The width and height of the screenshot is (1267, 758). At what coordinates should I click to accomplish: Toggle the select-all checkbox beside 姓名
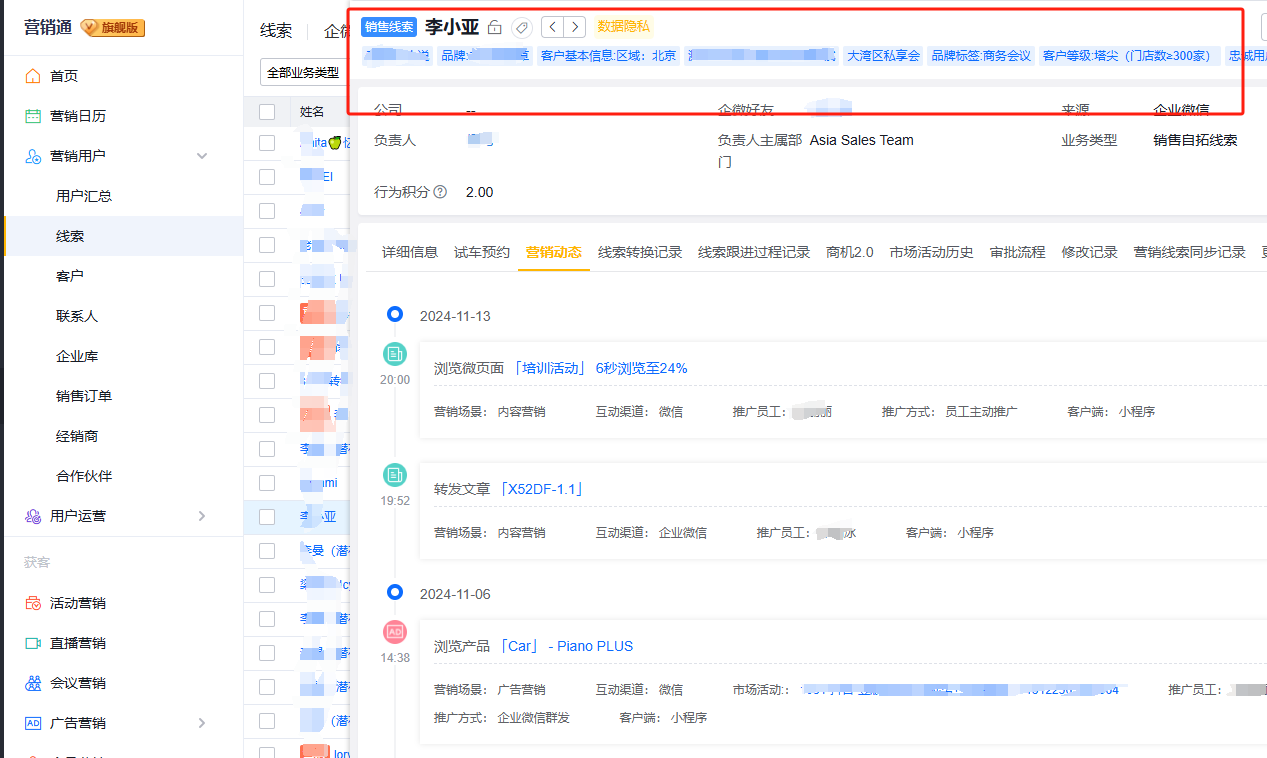(x=267, y=112)
